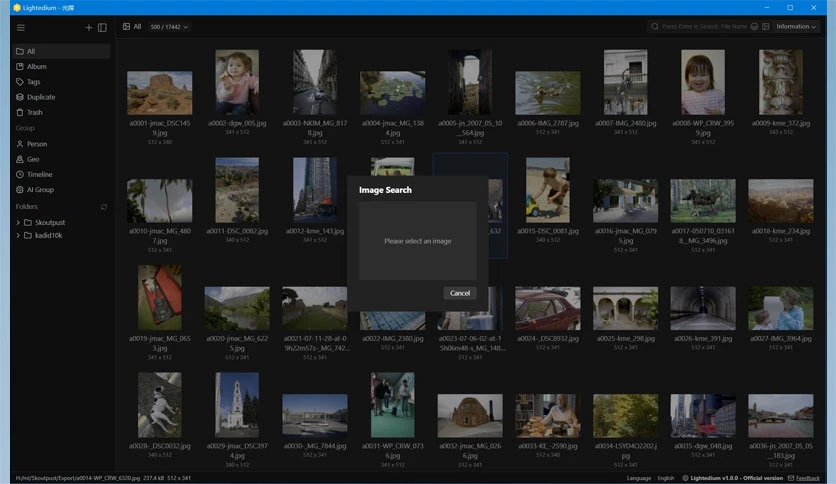836x484 pixels.
Task: Select thumbnail a0019-jmac_MG_0653.jpg guitar case
Action: point(159,297)
